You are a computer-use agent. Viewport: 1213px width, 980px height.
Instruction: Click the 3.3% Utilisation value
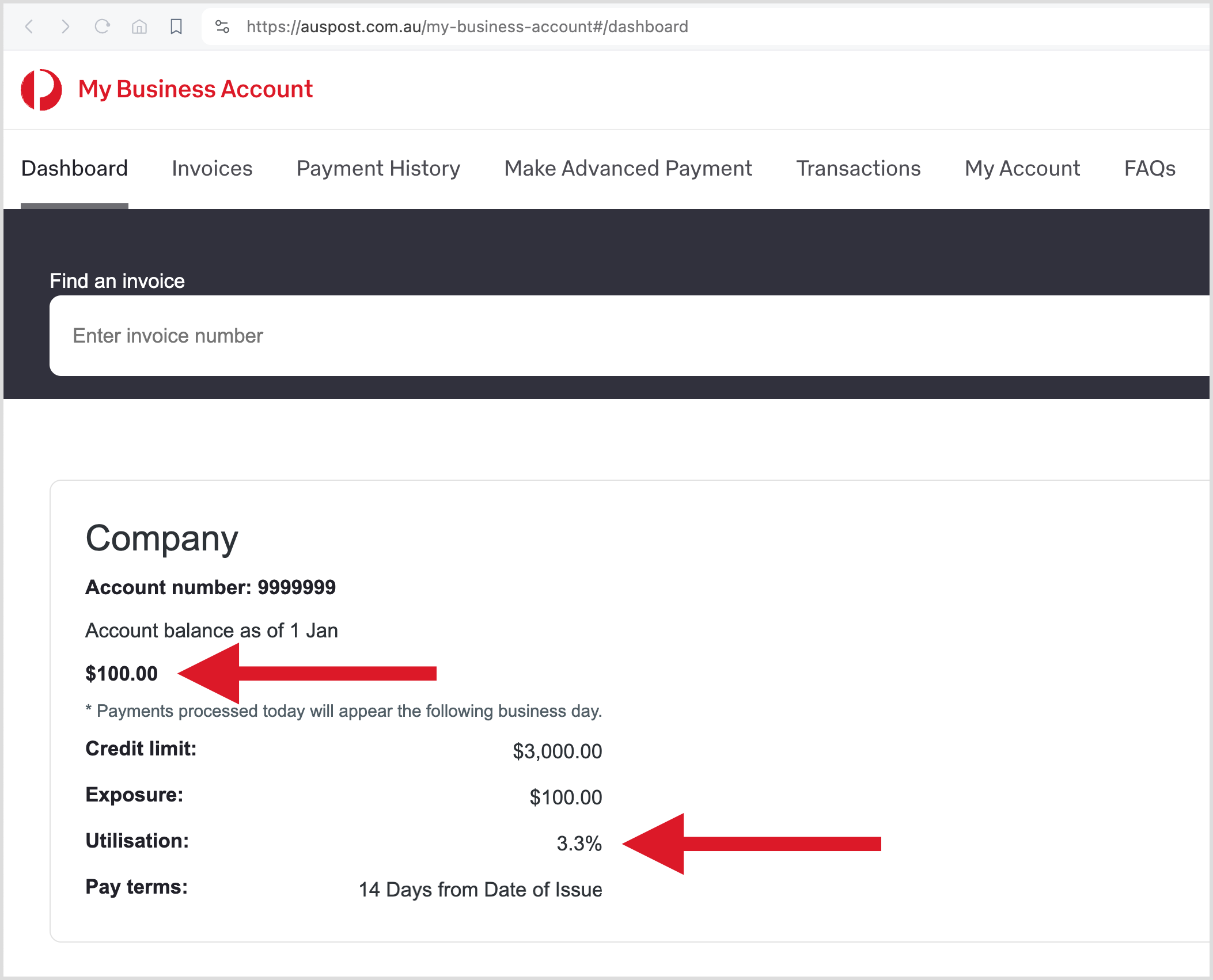pos(579,844)
